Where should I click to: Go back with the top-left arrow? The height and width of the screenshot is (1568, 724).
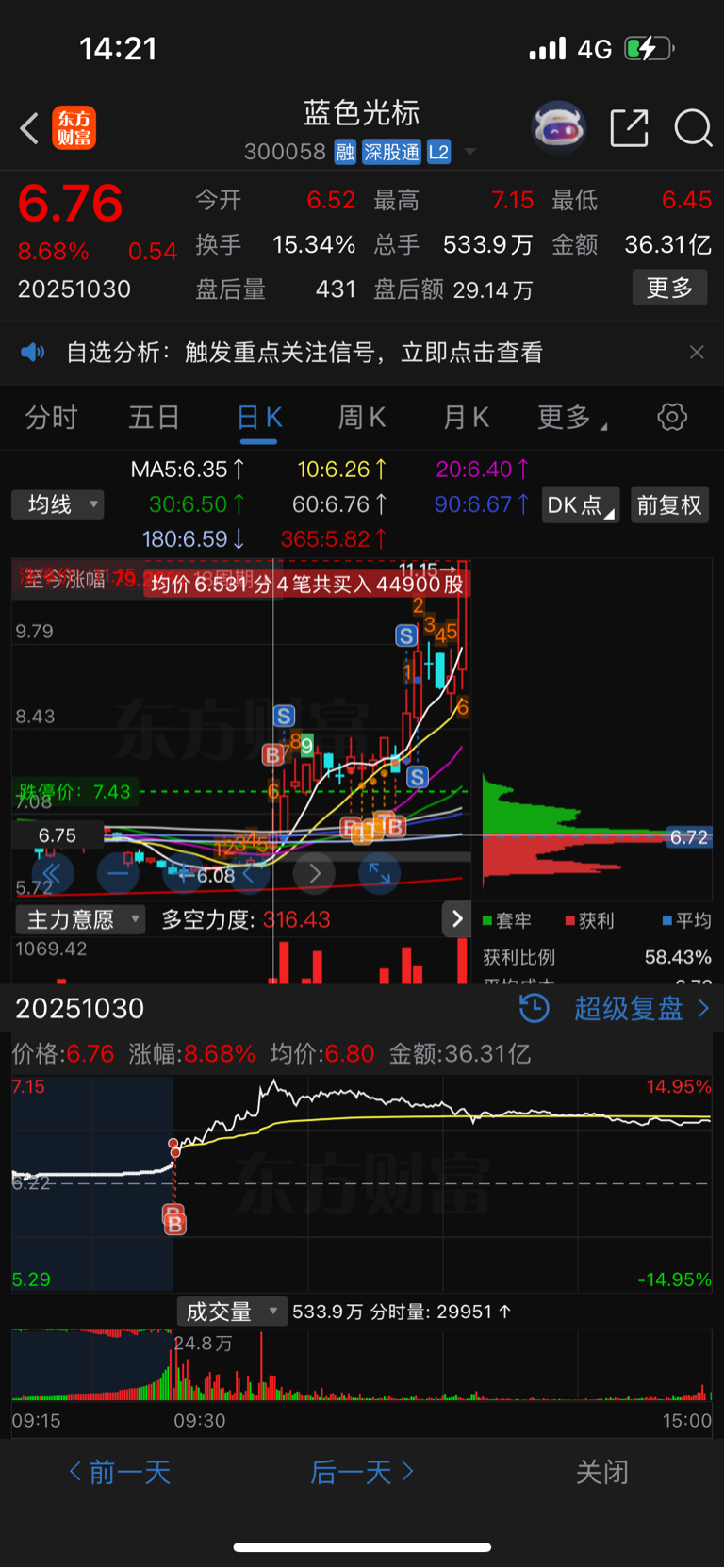tap(29, 128)
